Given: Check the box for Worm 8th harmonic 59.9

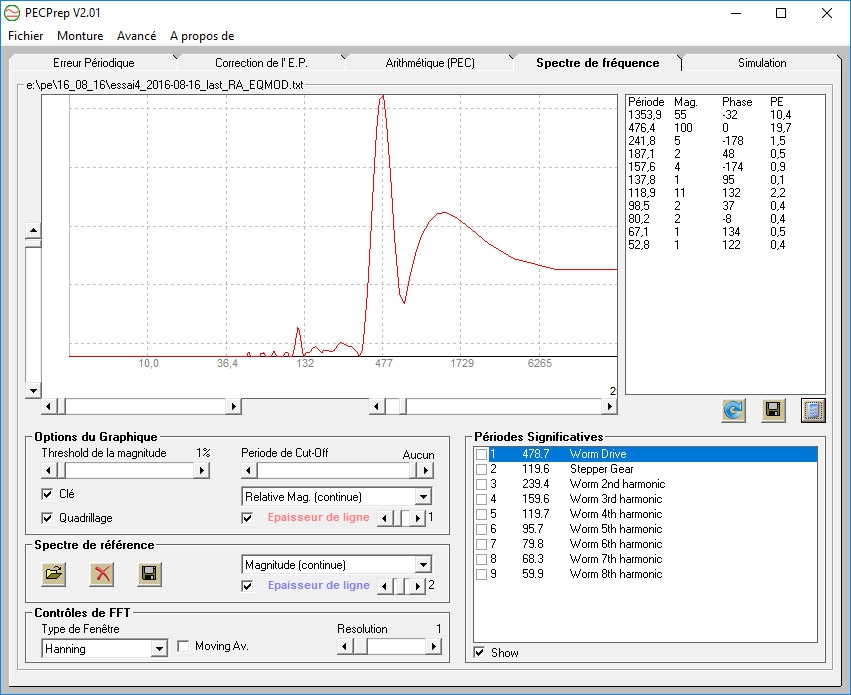Looking at the screenshot, I should click(x=481, y=574).
